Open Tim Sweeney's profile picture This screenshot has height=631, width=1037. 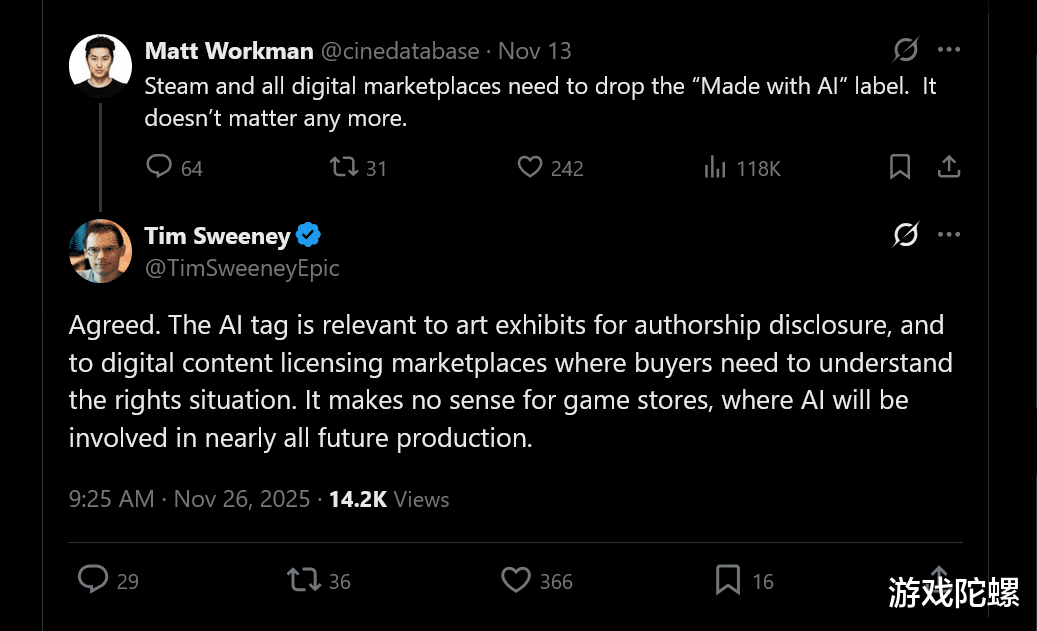tap(100, 250)
